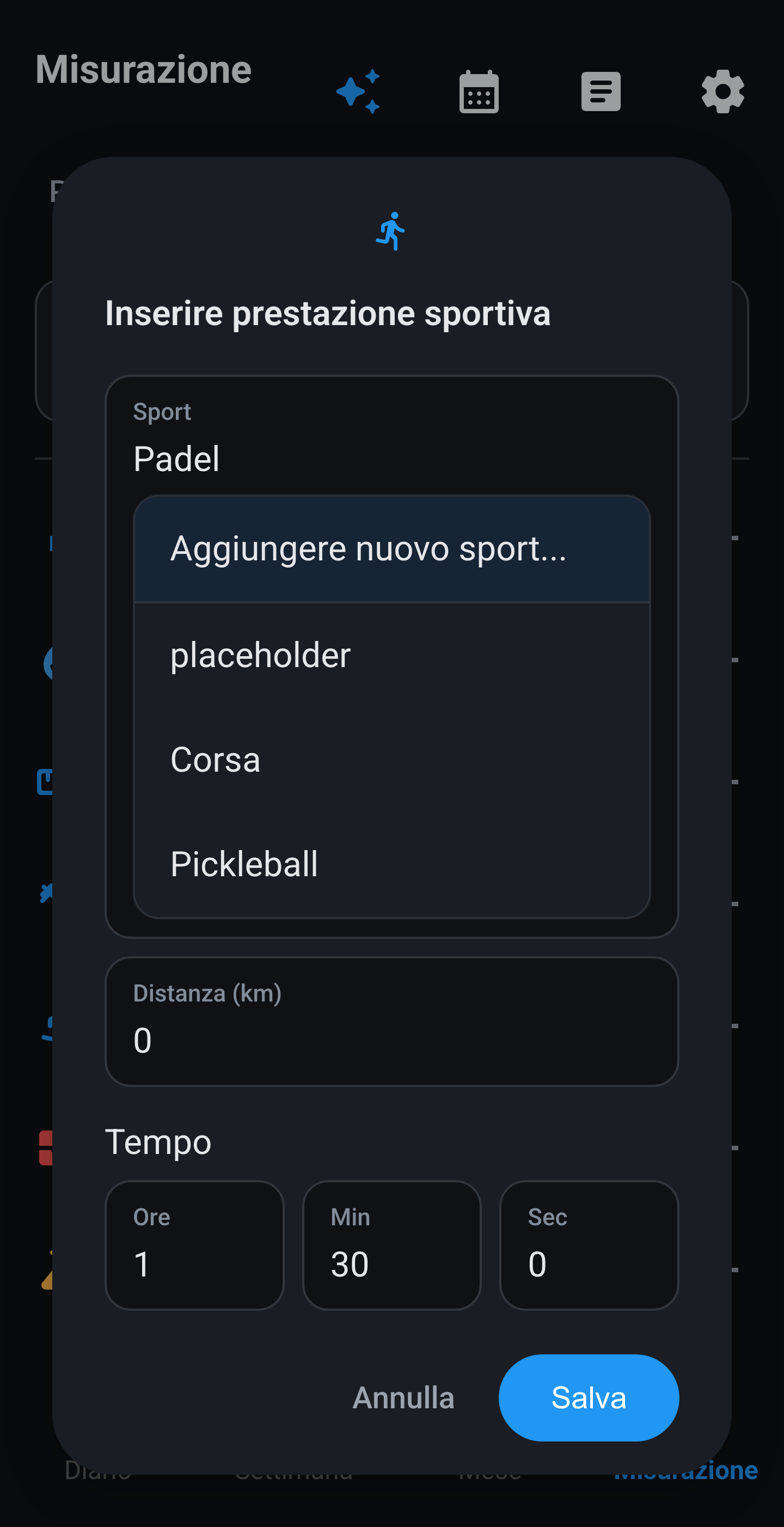
Task: Tap the red icon behind dialog edge
Action: point(46,1148)
